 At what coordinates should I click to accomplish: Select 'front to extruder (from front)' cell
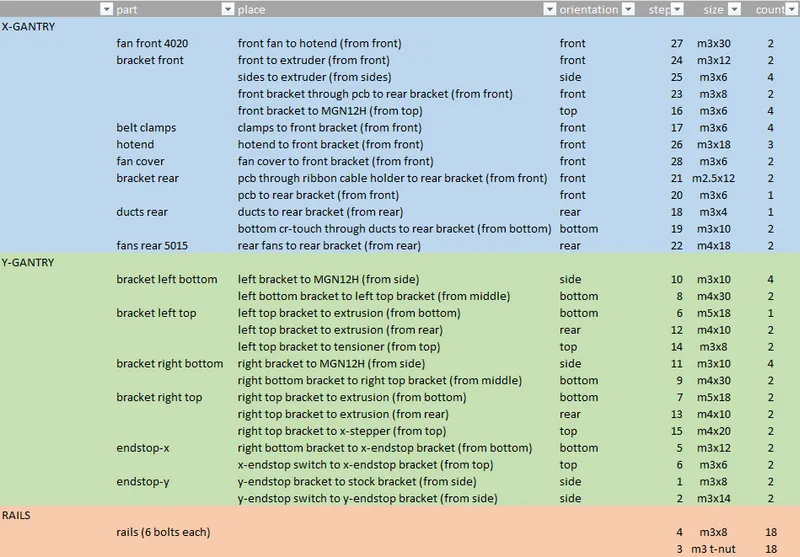(x=313, y=60)
